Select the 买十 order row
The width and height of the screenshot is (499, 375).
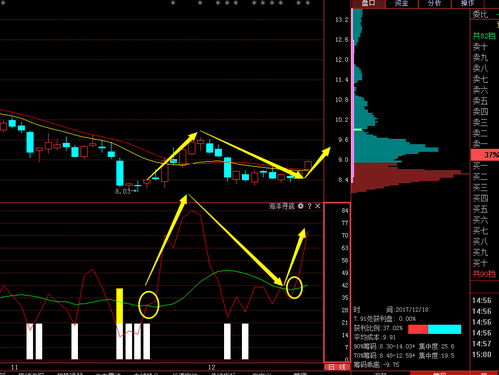[x=480, y=263]
